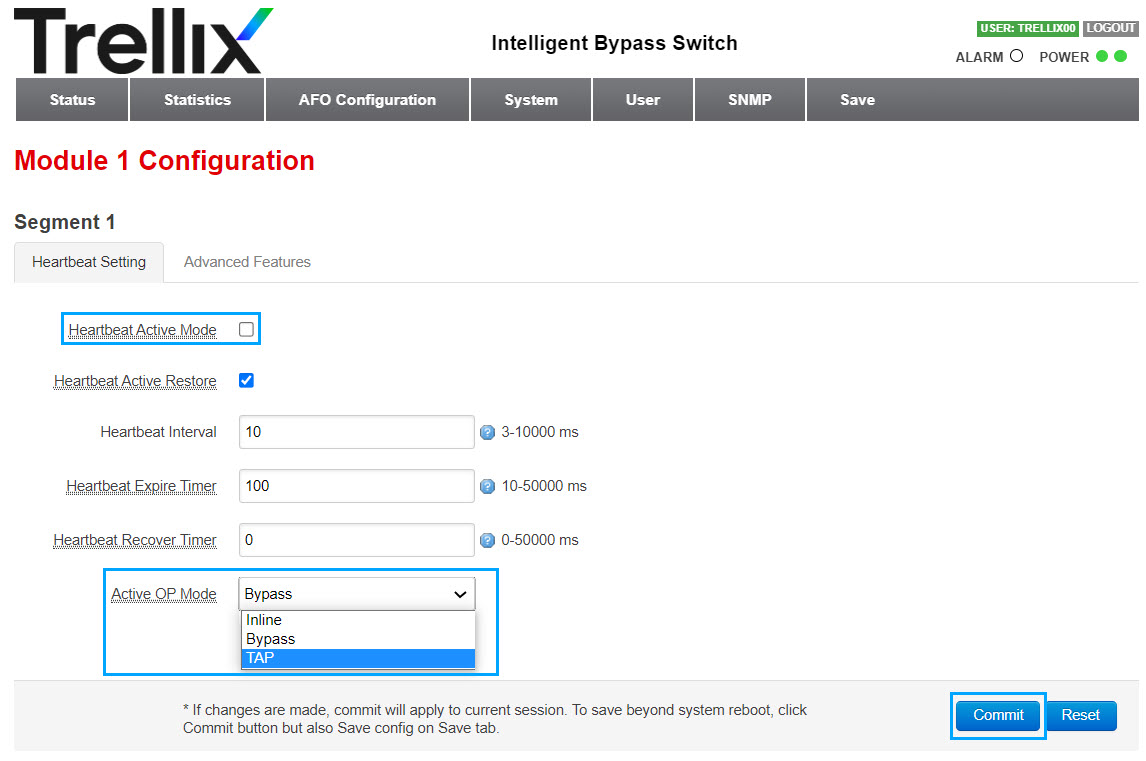
Task: Click the Active OP Mode label
Action: (164, 594)
